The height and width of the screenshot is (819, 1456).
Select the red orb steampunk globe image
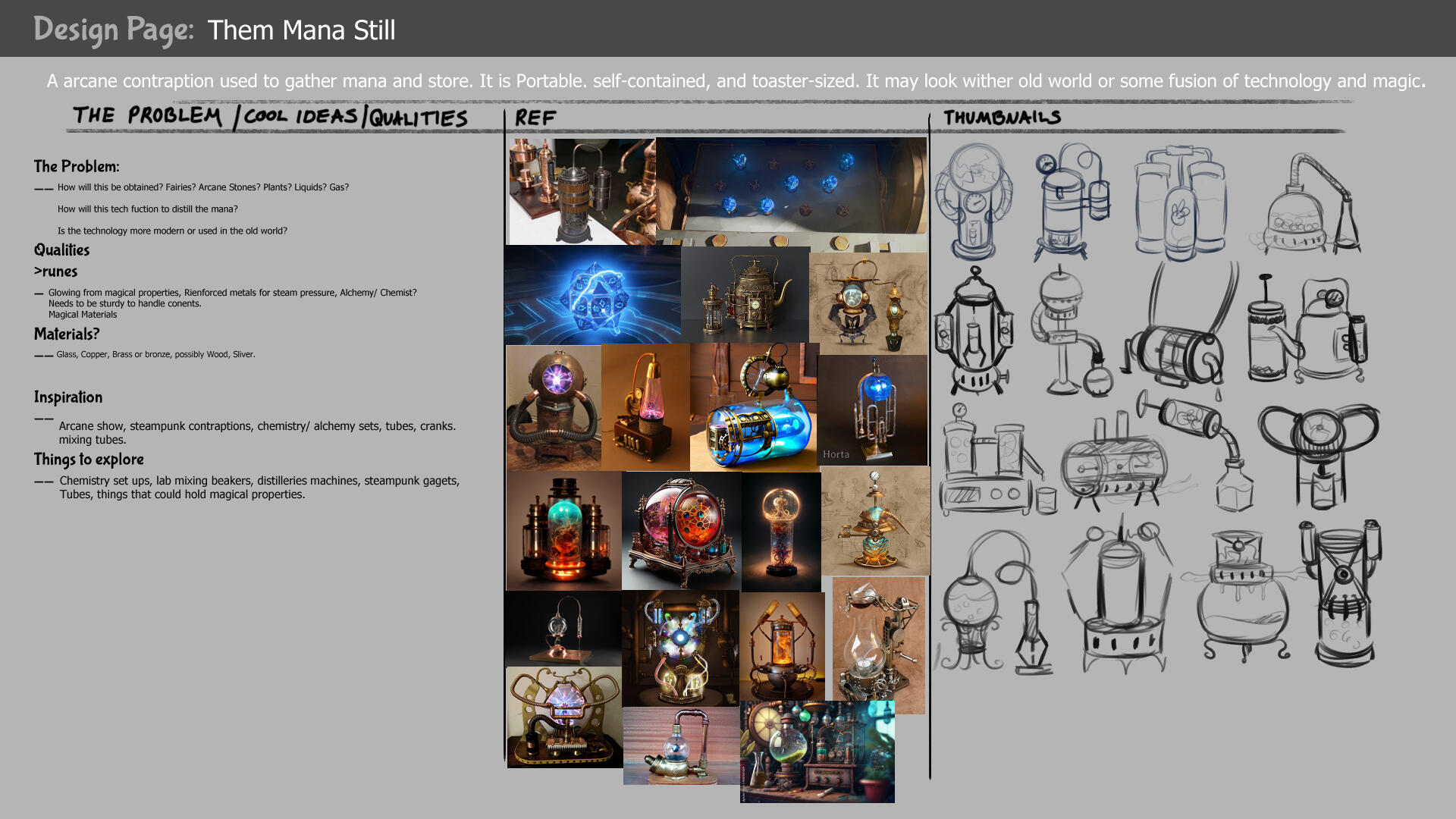pos(680,531)
